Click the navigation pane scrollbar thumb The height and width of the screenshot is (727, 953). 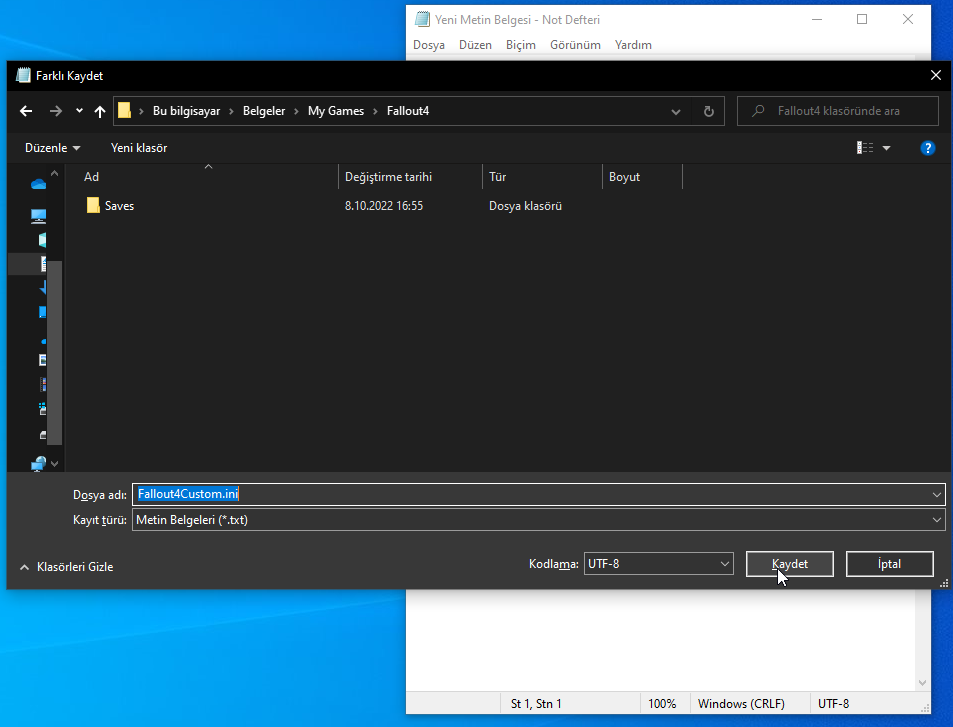point(54,353)
